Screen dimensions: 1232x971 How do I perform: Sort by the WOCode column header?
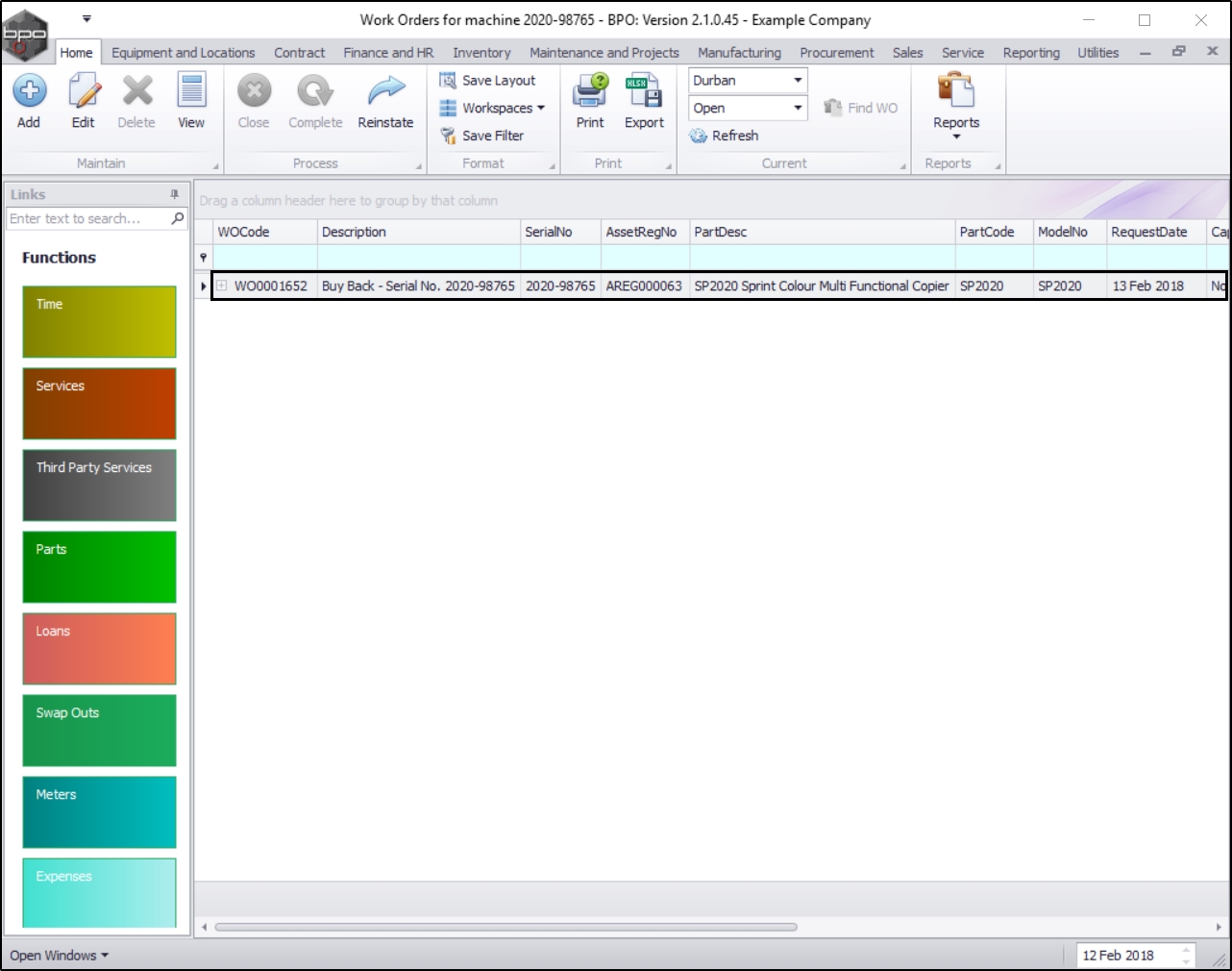tap(265, 232)
